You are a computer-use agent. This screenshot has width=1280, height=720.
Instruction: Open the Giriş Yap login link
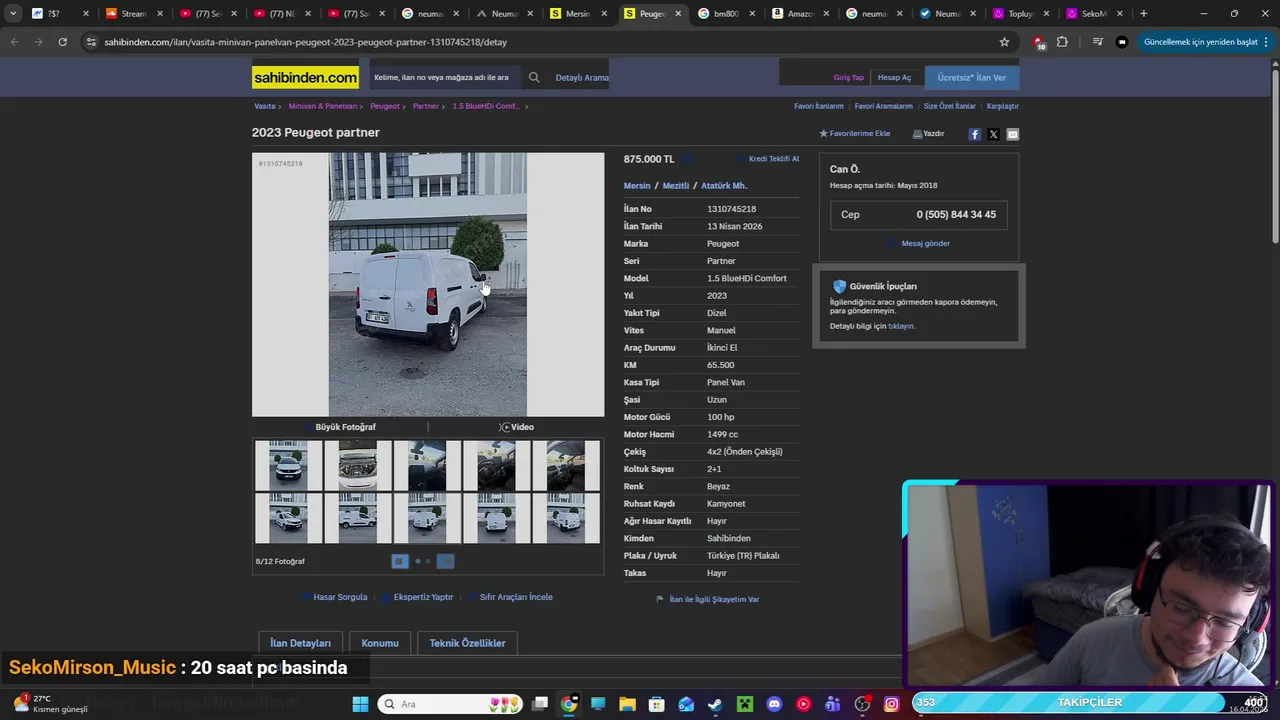tap(849, 78)
